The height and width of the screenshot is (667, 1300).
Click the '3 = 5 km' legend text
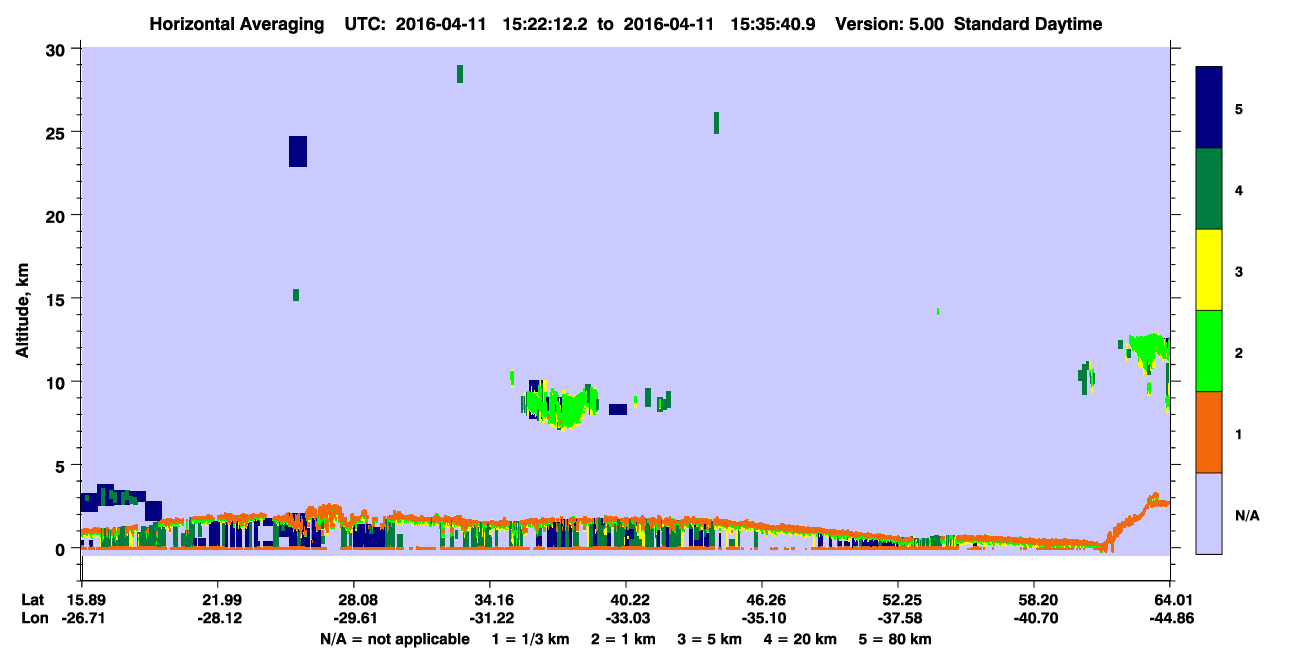[x=710, y=639]
